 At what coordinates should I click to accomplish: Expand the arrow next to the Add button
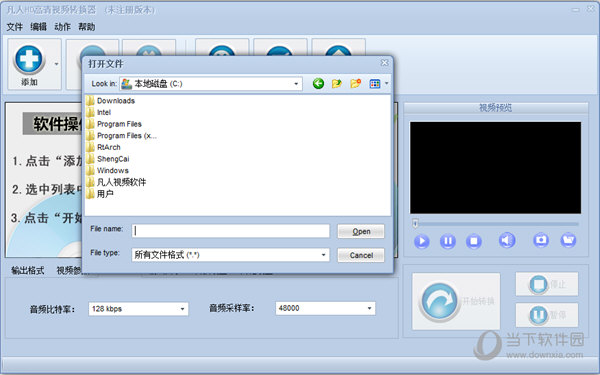click(57, 64)
